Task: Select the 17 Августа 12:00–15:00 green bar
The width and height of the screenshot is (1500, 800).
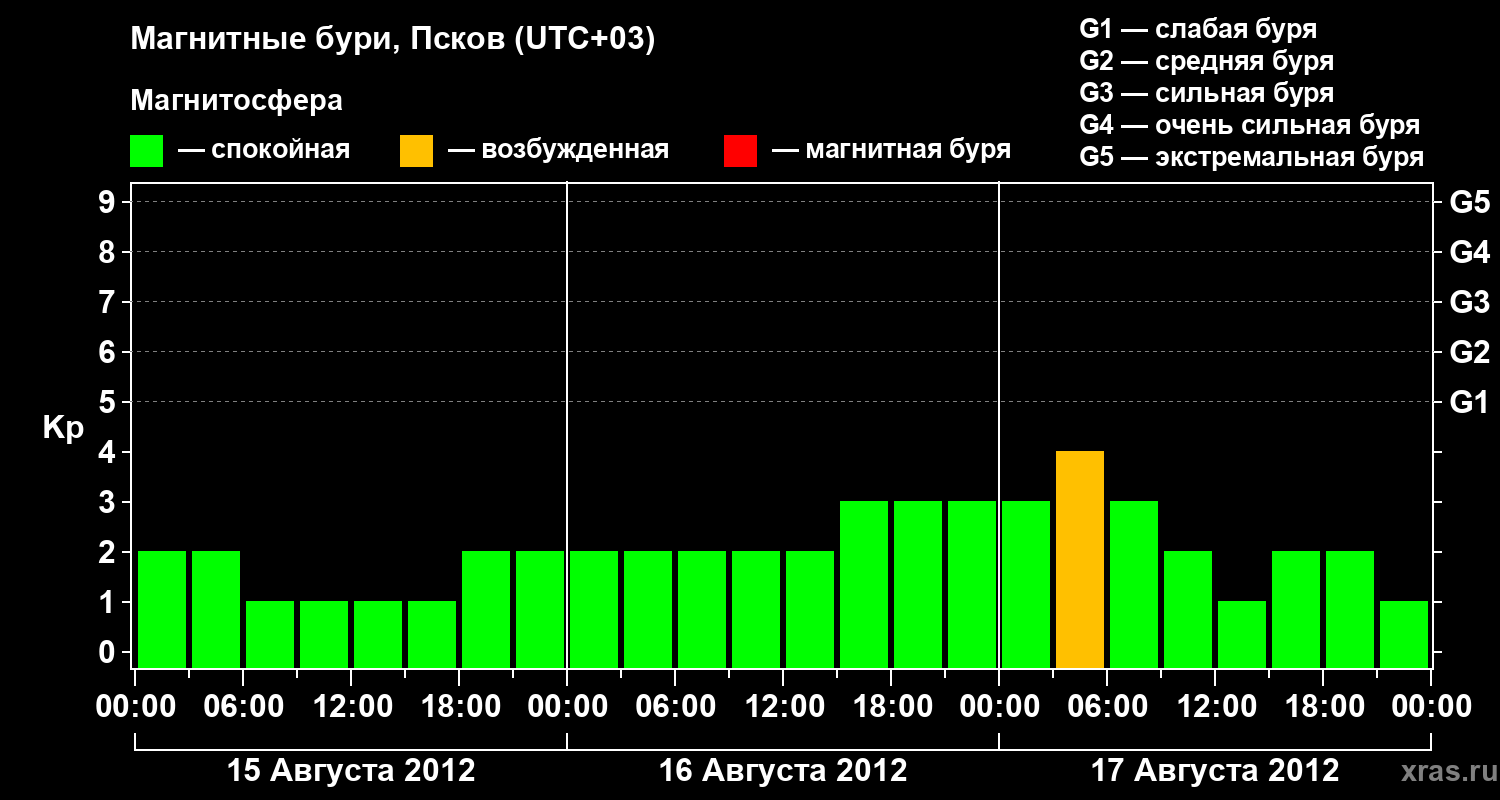Action: point(1242,634)
